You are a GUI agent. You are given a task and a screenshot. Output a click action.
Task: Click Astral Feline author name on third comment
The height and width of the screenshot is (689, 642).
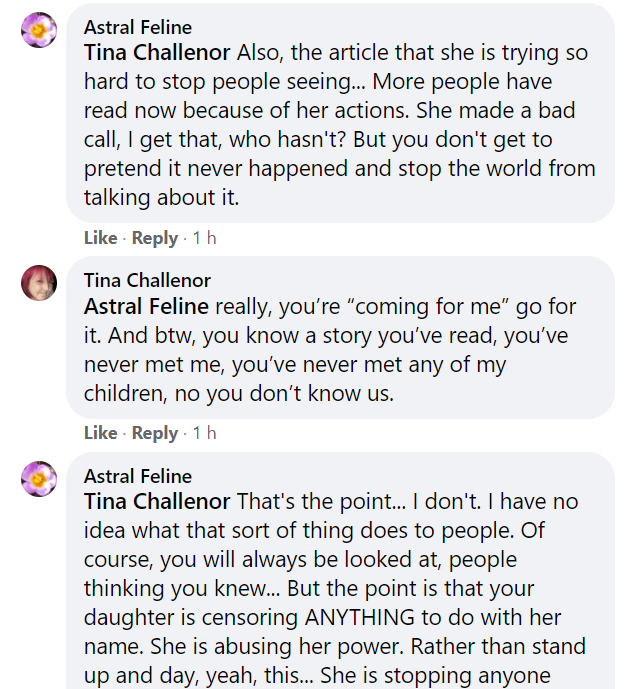[138, 476]
